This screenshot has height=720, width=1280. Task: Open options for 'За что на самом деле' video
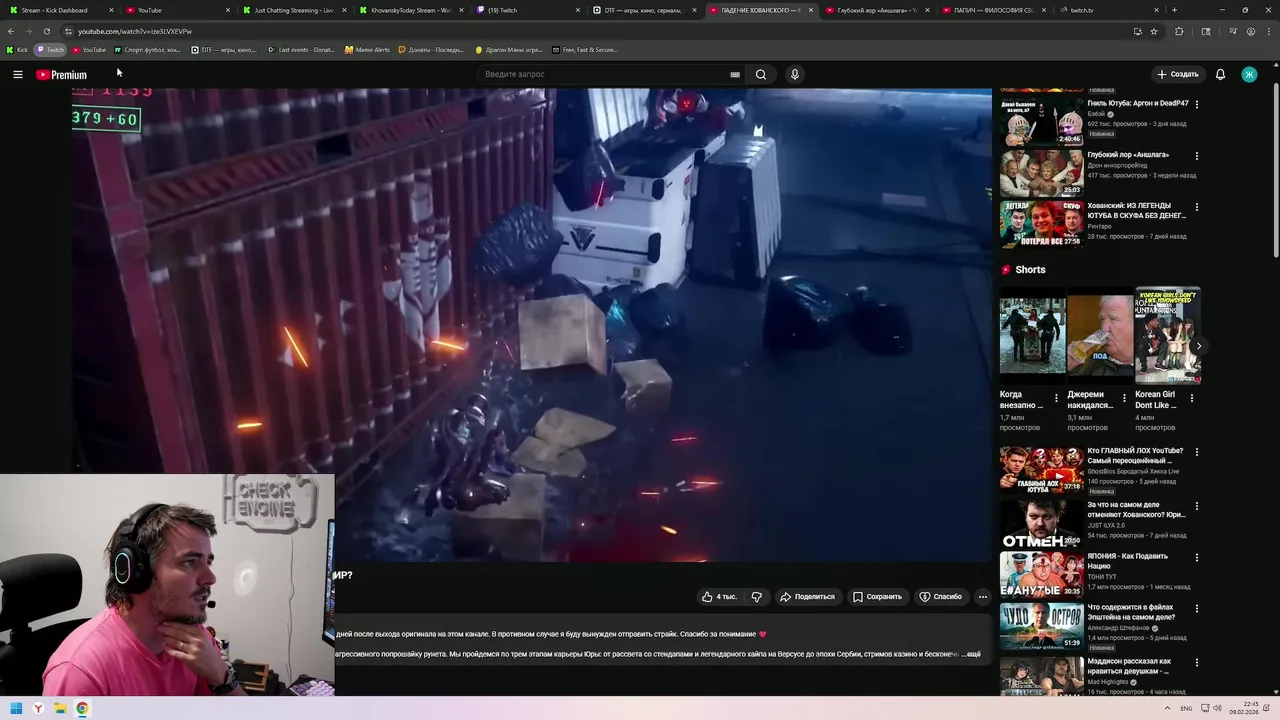[1197, 506]
